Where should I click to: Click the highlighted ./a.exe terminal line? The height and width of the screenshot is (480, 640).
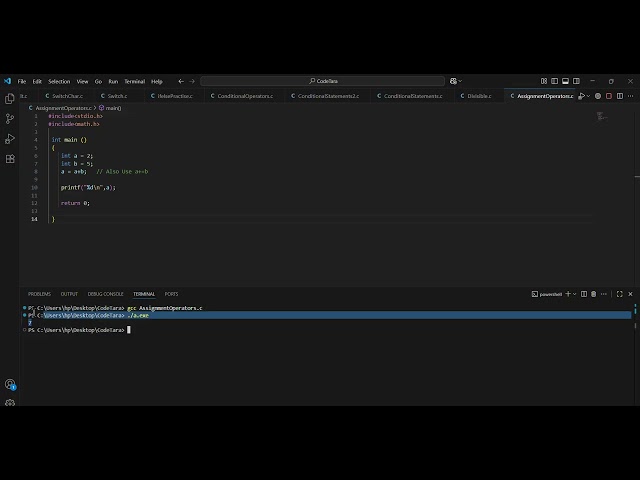click(327, 316)
